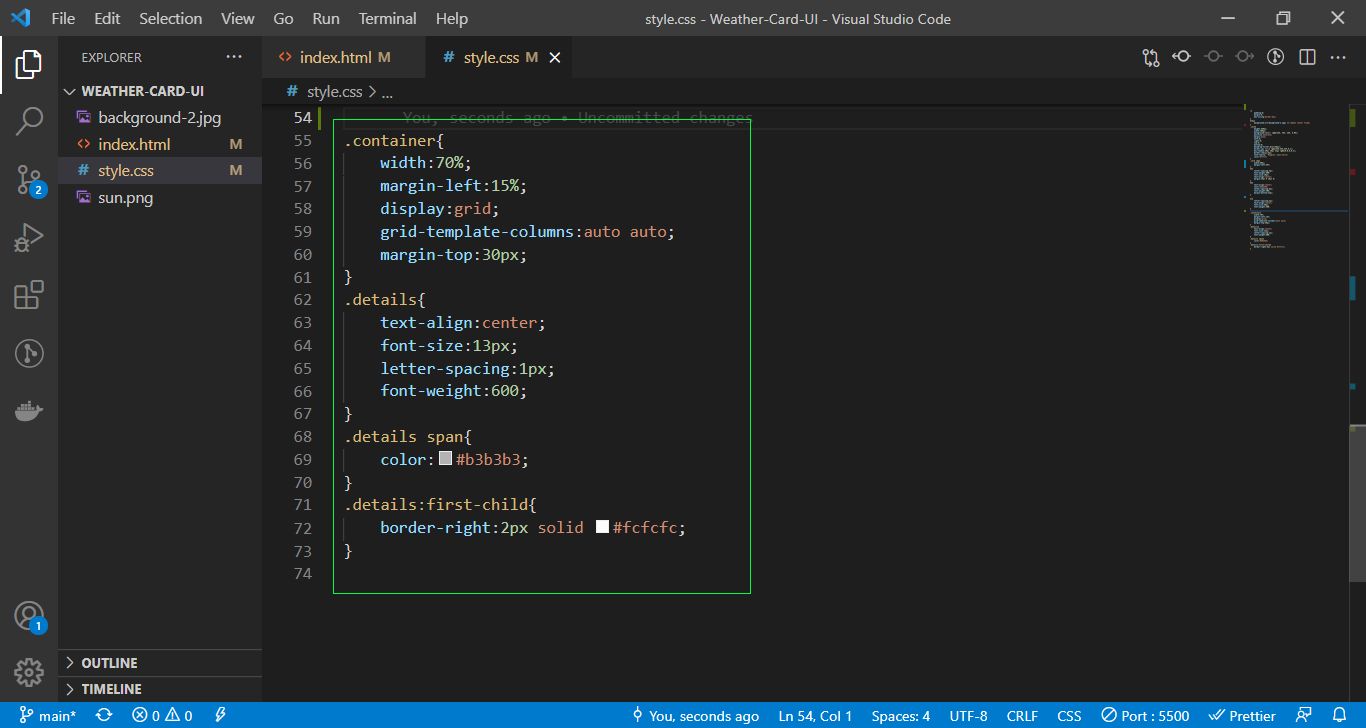Click line number 62

(x=302, y=299)
